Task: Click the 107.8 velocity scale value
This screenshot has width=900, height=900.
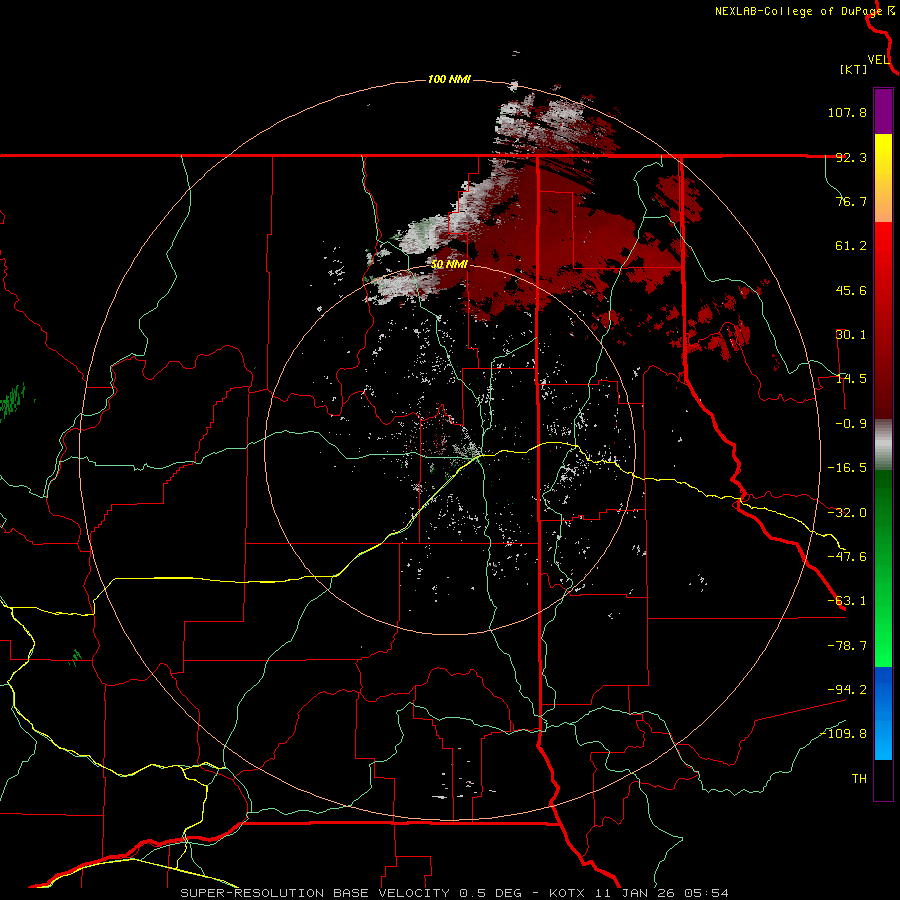Action: click(x=847, y=112)
